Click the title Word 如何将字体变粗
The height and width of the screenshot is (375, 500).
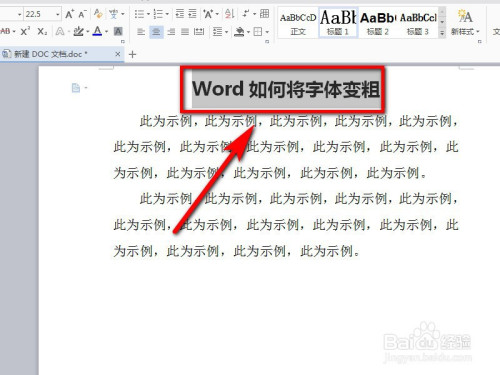286,89
